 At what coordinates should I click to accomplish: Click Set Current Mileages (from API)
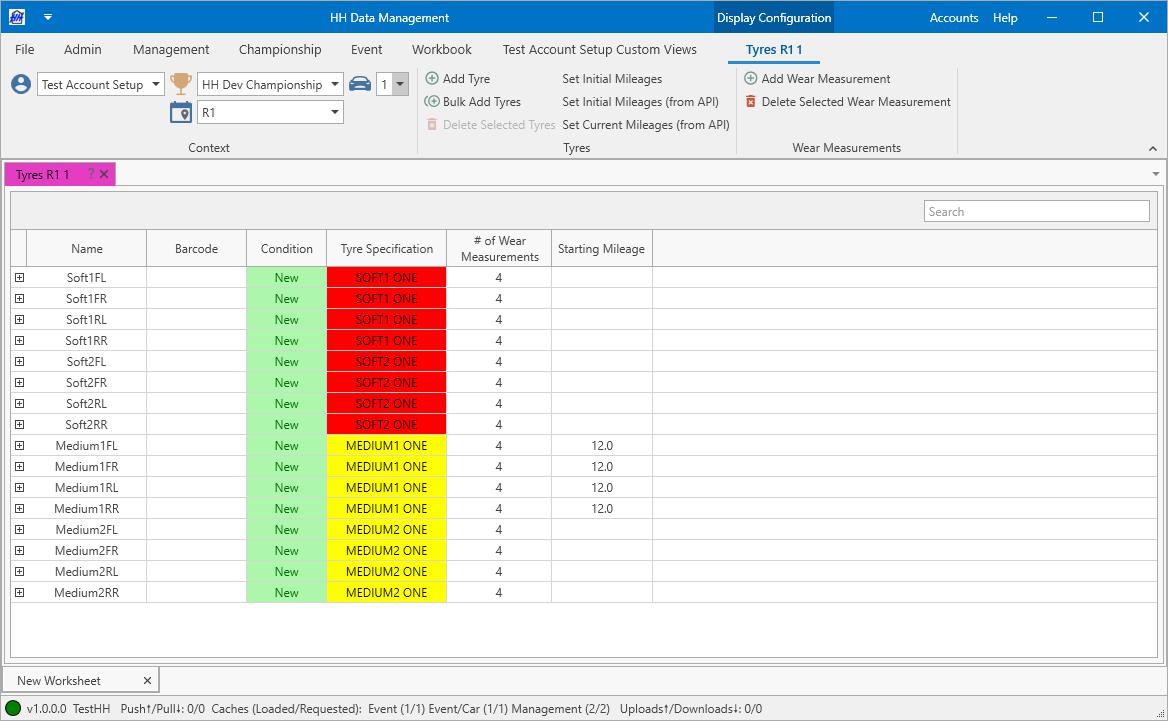[x=645, y=125]
